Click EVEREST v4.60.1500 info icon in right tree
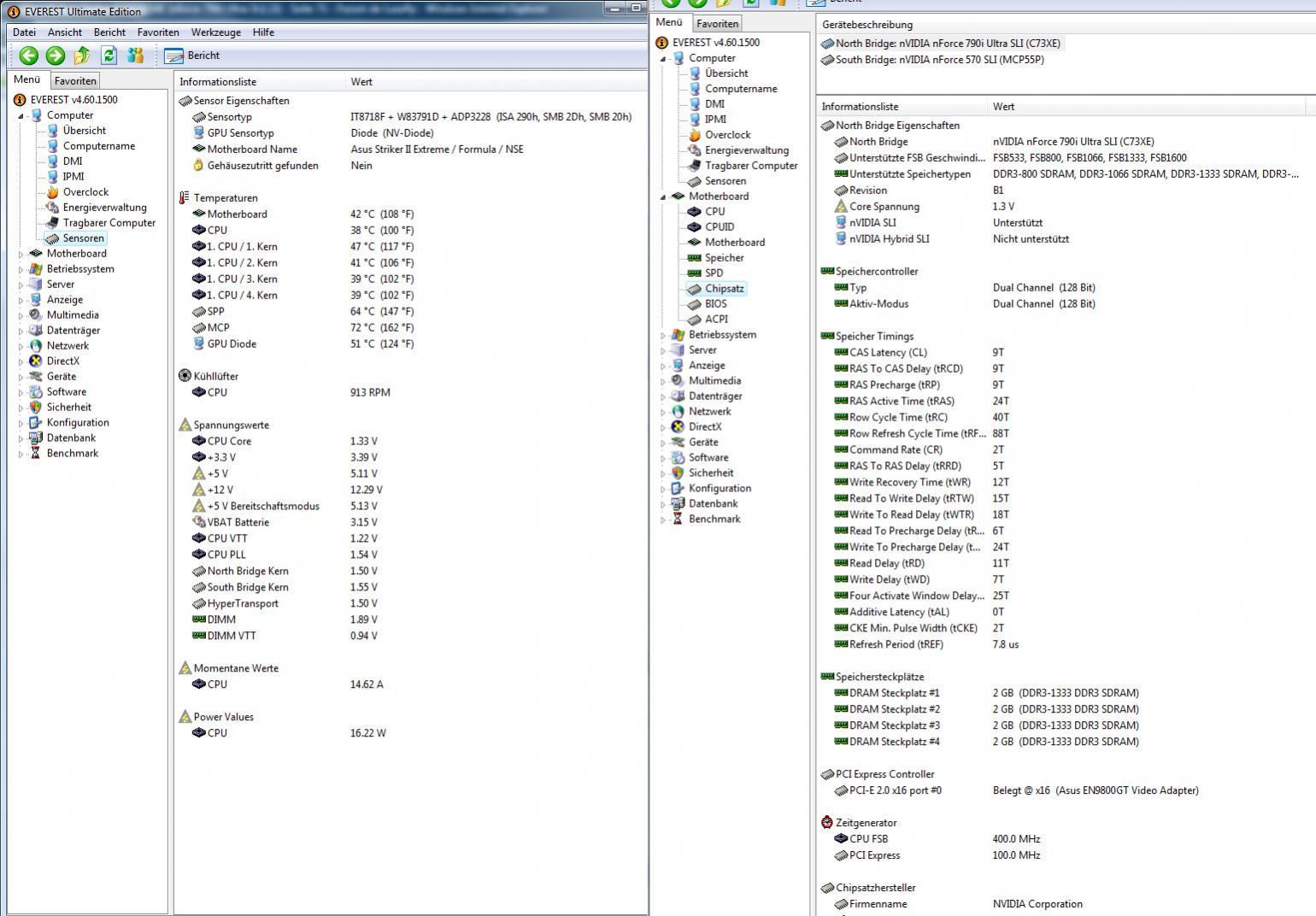 pyautogui.click(x=661, y=43)
